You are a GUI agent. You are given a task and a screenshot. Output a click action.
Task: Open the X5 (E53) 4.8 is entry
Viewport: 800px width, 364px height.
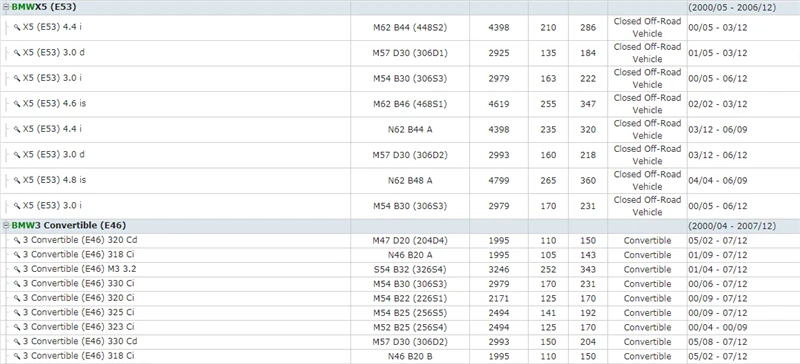(x=55, y=180)
